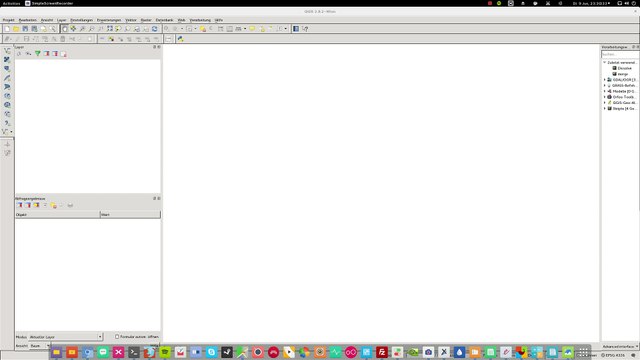Add raster layer from the left sidebar
This screenshot has height=360, width=640.
(x=7, y=60)
